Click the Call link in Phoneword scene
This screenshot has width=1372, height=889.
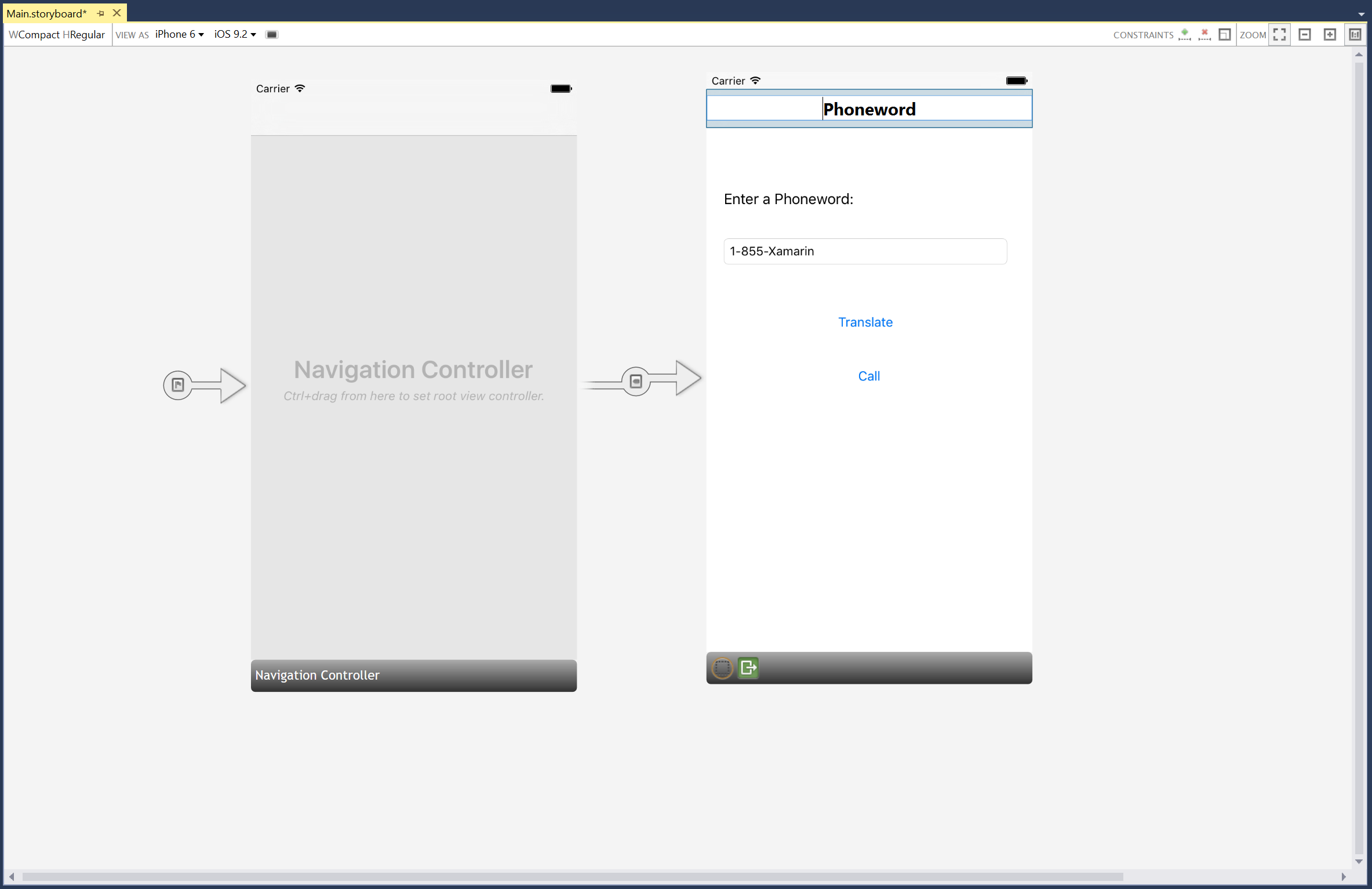867,376
